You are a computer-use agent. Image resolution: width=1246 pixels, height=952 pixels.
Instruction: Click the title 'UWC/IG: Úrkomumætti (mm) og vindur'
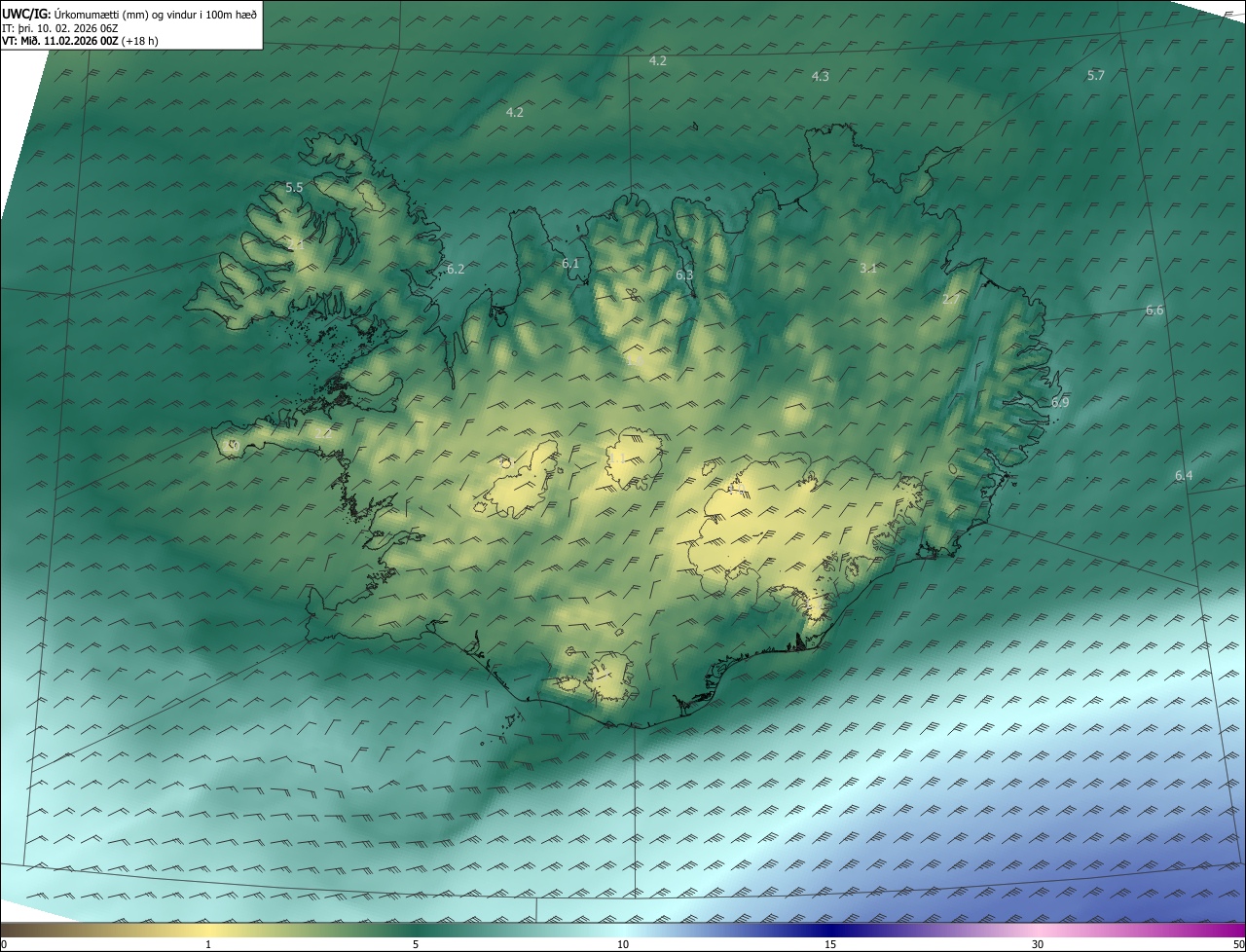pyautogui.click(x=129, y=14)
